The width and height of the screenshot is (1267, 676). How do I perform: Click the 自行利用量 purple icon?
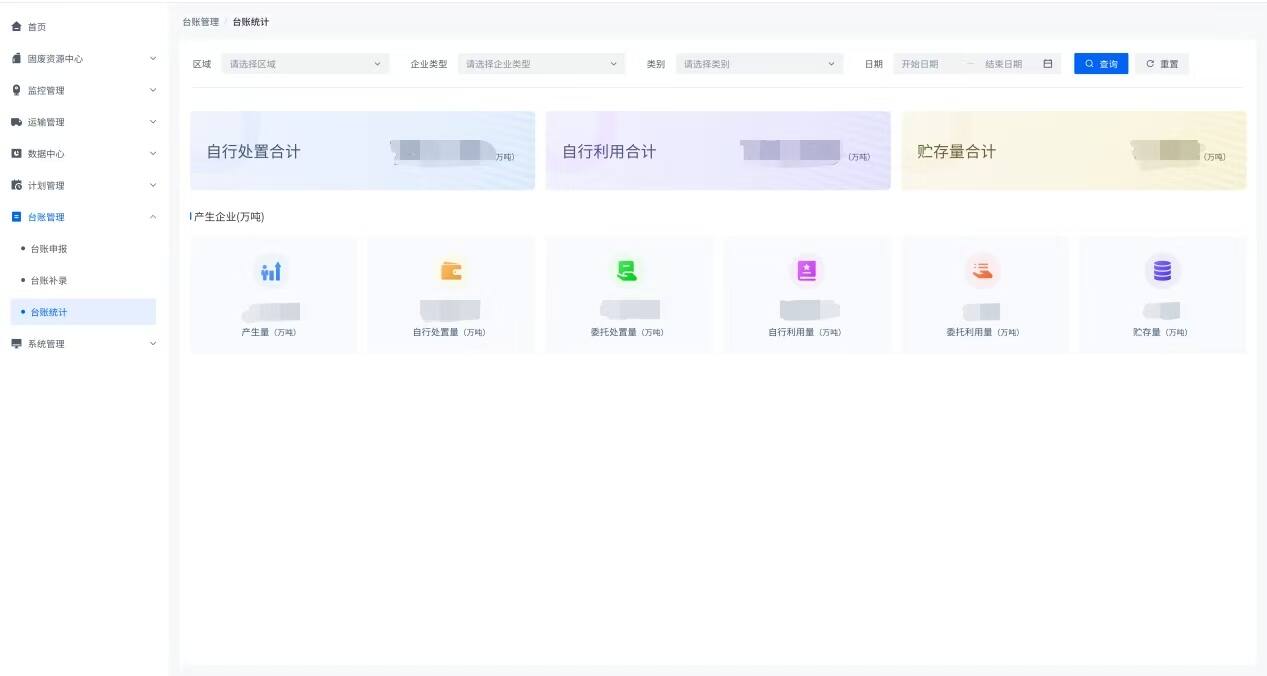pos(806,271)
